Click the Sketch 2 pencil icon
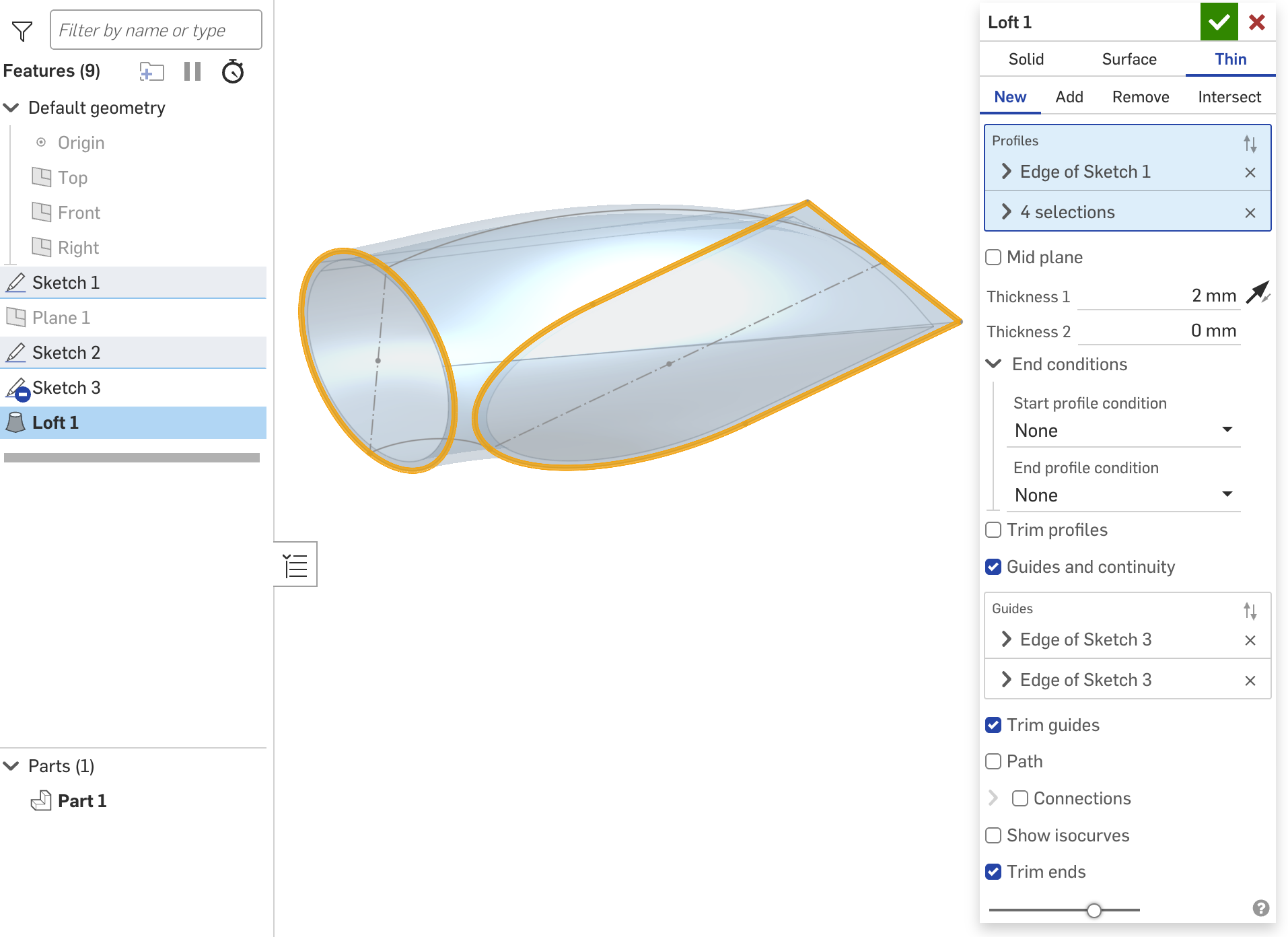 (16, 353)
